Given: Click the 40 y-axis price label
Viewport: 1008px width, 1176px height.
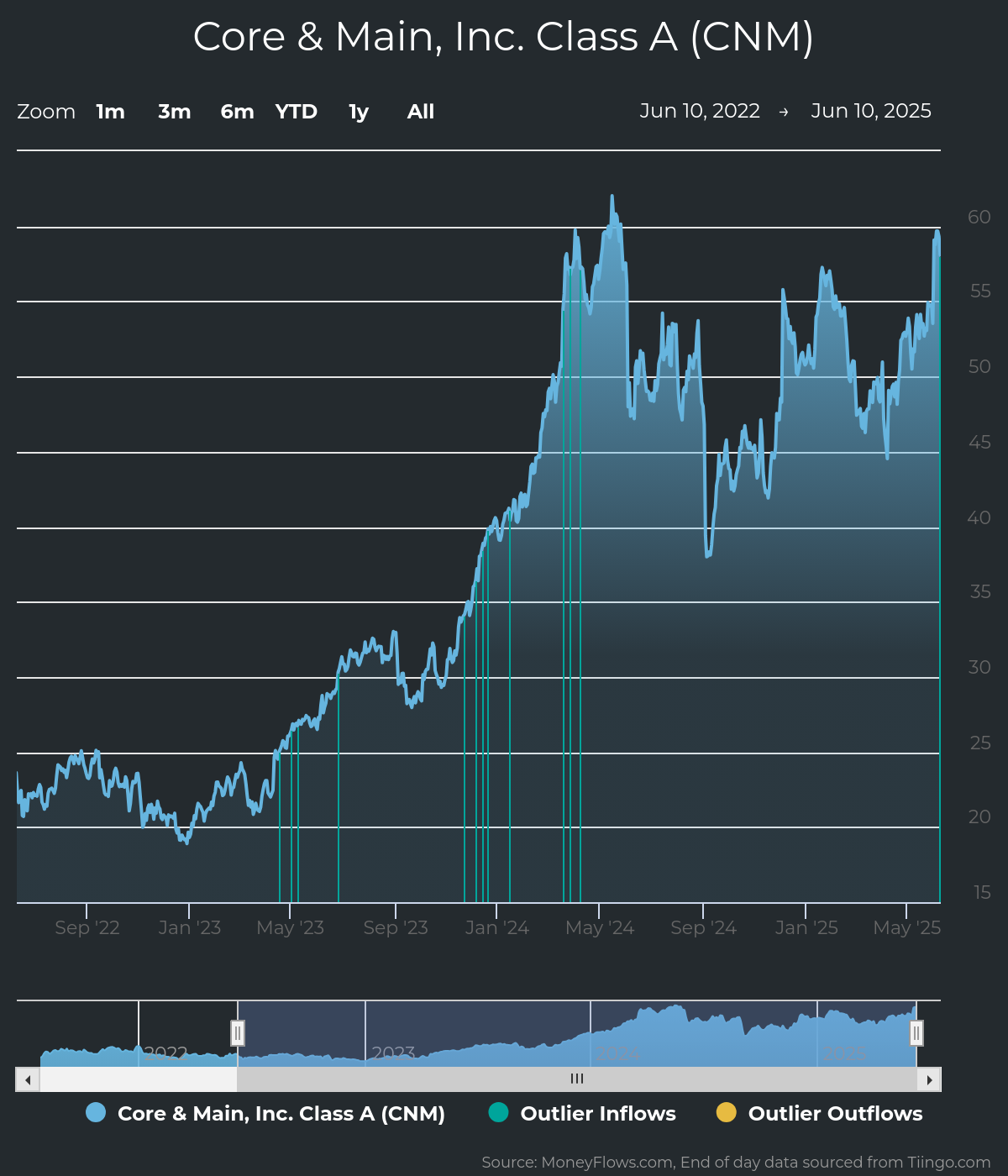Looking at the screenshot, I should (x=979, y=517).
